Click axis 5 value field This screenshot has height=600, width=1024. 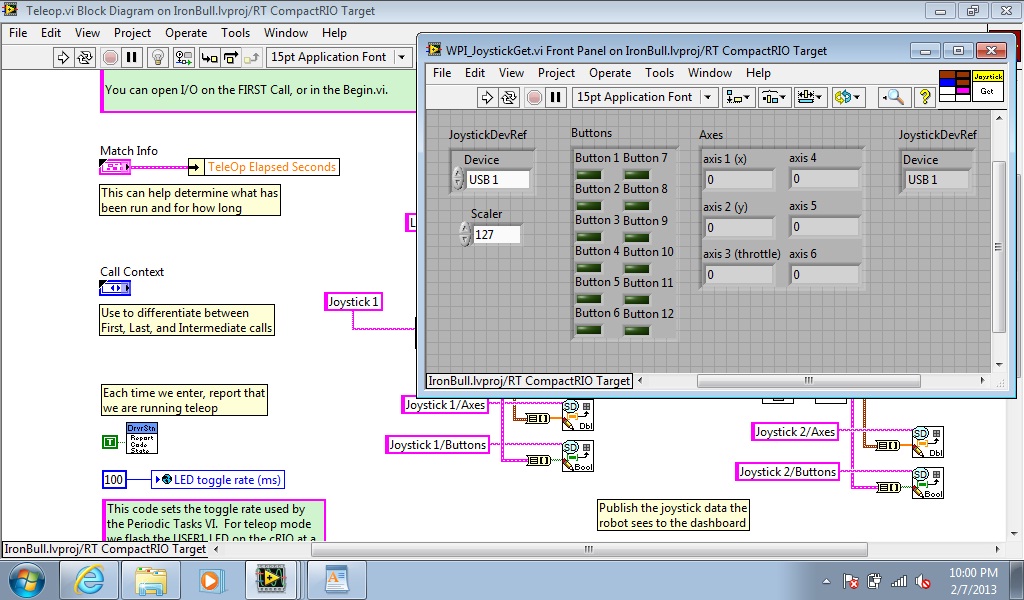824,227
